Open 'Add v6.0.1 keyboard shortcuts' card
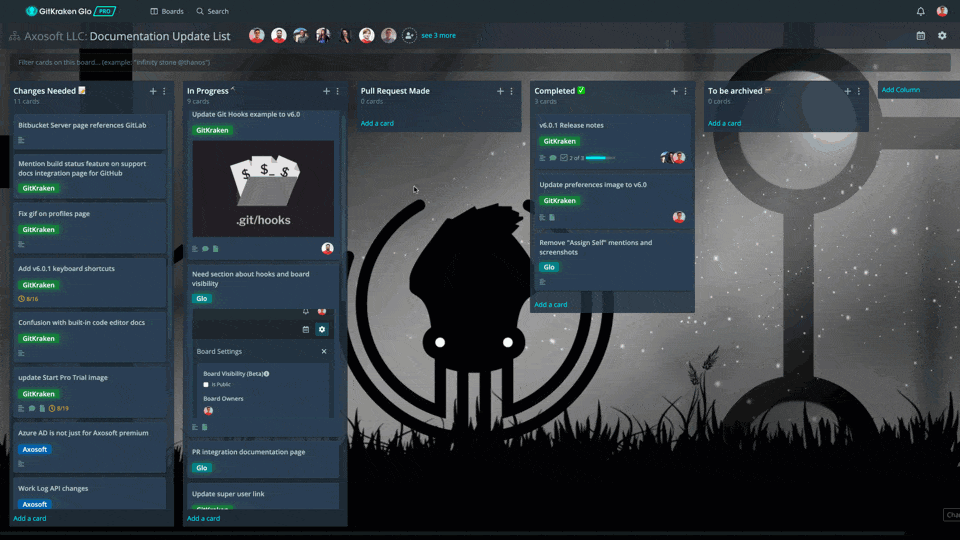 (x=89, y=283)
